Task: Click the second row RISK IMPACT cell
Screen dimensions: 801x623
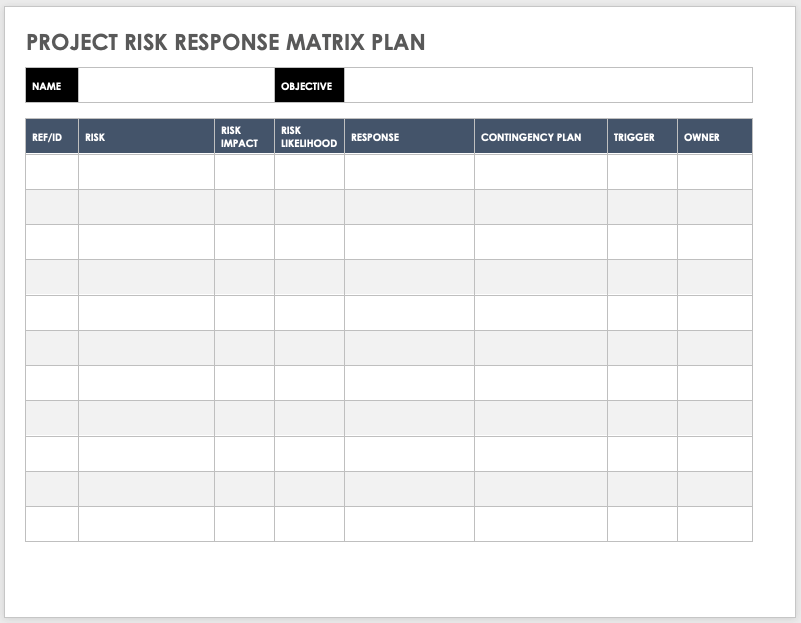Action: [x=243, y=207]
